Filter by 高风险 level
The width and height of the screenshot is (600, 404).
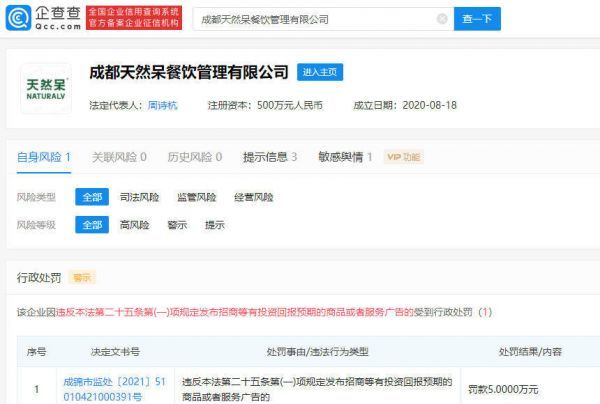coord(134,225)
